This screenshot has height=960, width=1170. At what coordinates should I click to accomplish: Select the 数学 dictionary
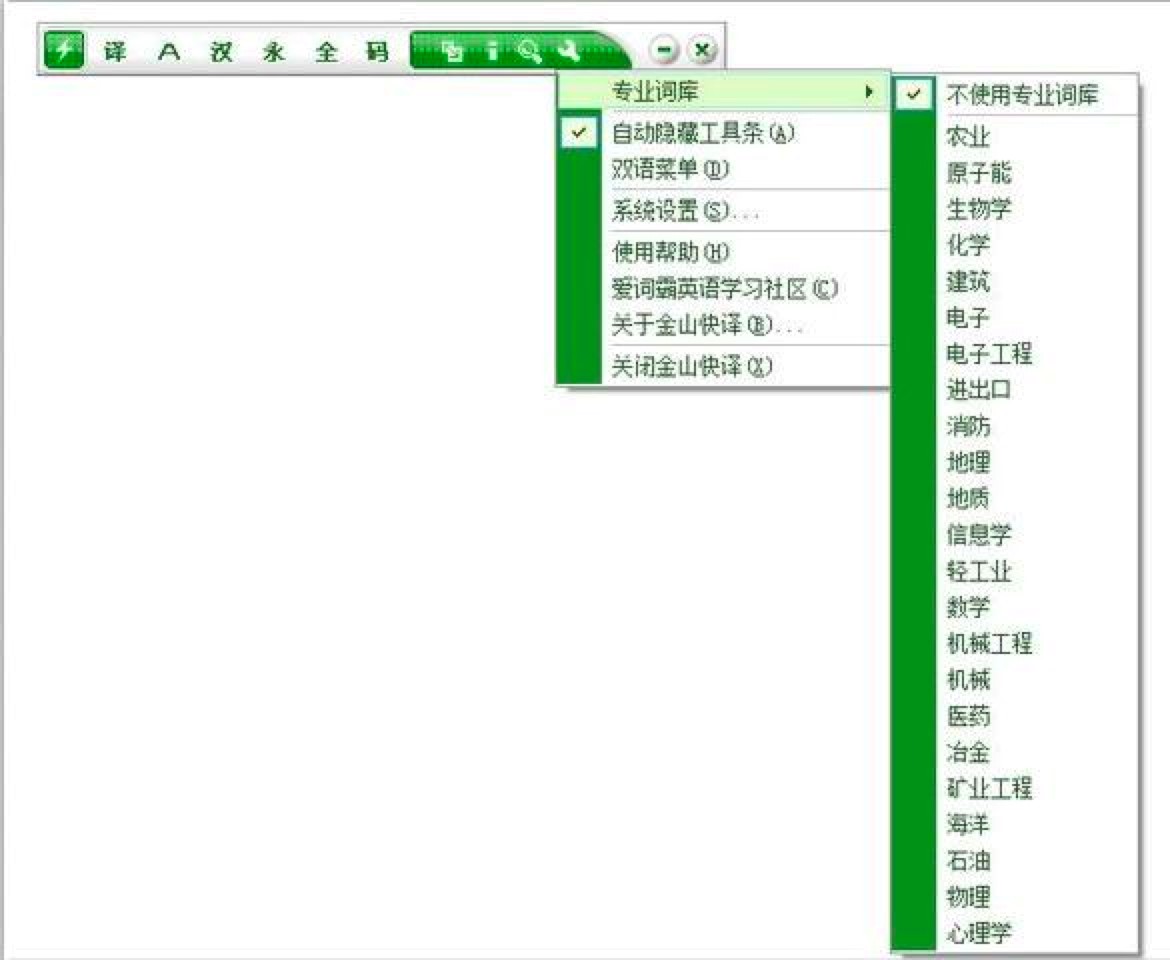click(x=1015, y=607)
